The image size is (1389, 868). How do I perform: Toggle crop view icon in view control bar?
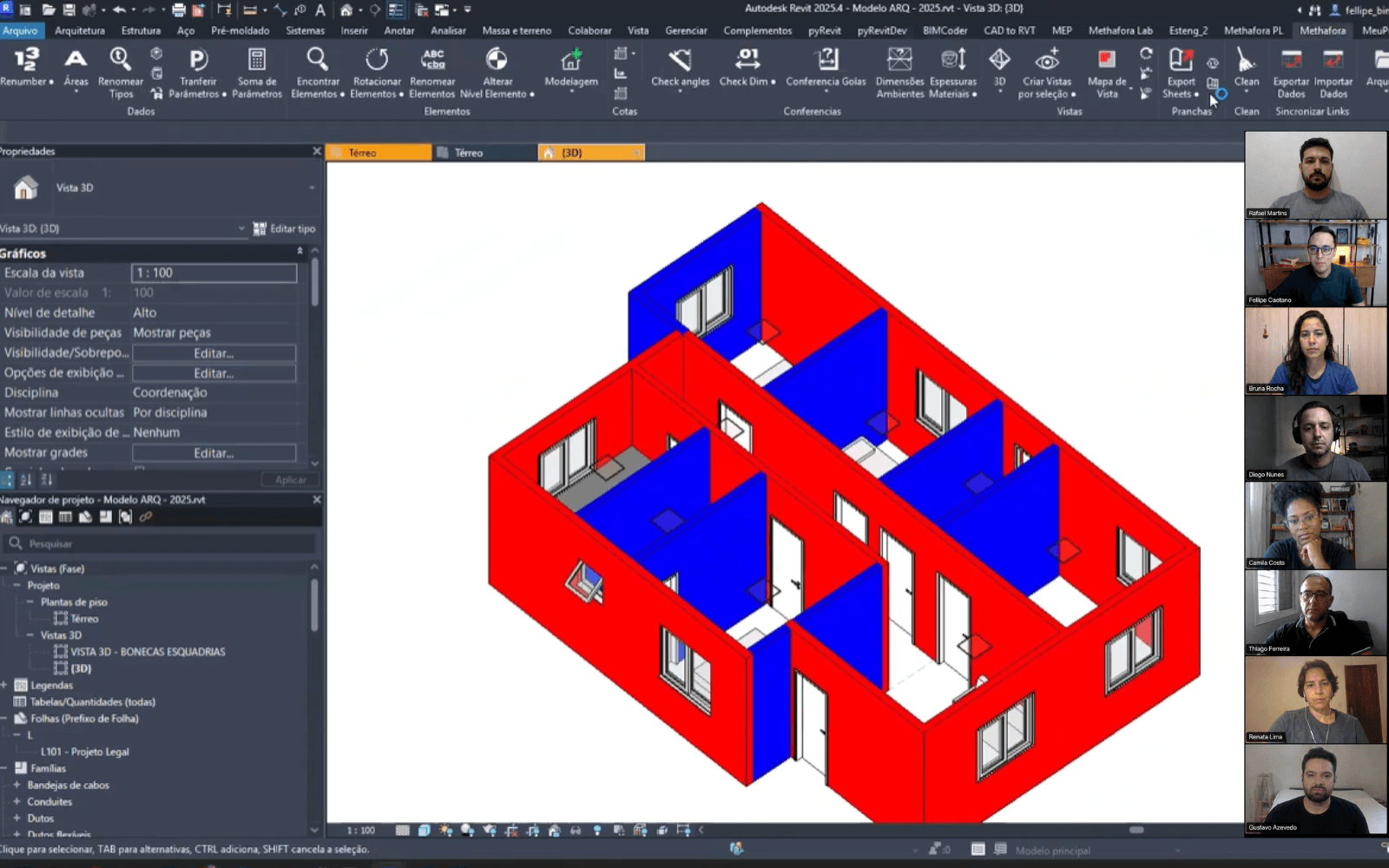click(x=511, y=830)
